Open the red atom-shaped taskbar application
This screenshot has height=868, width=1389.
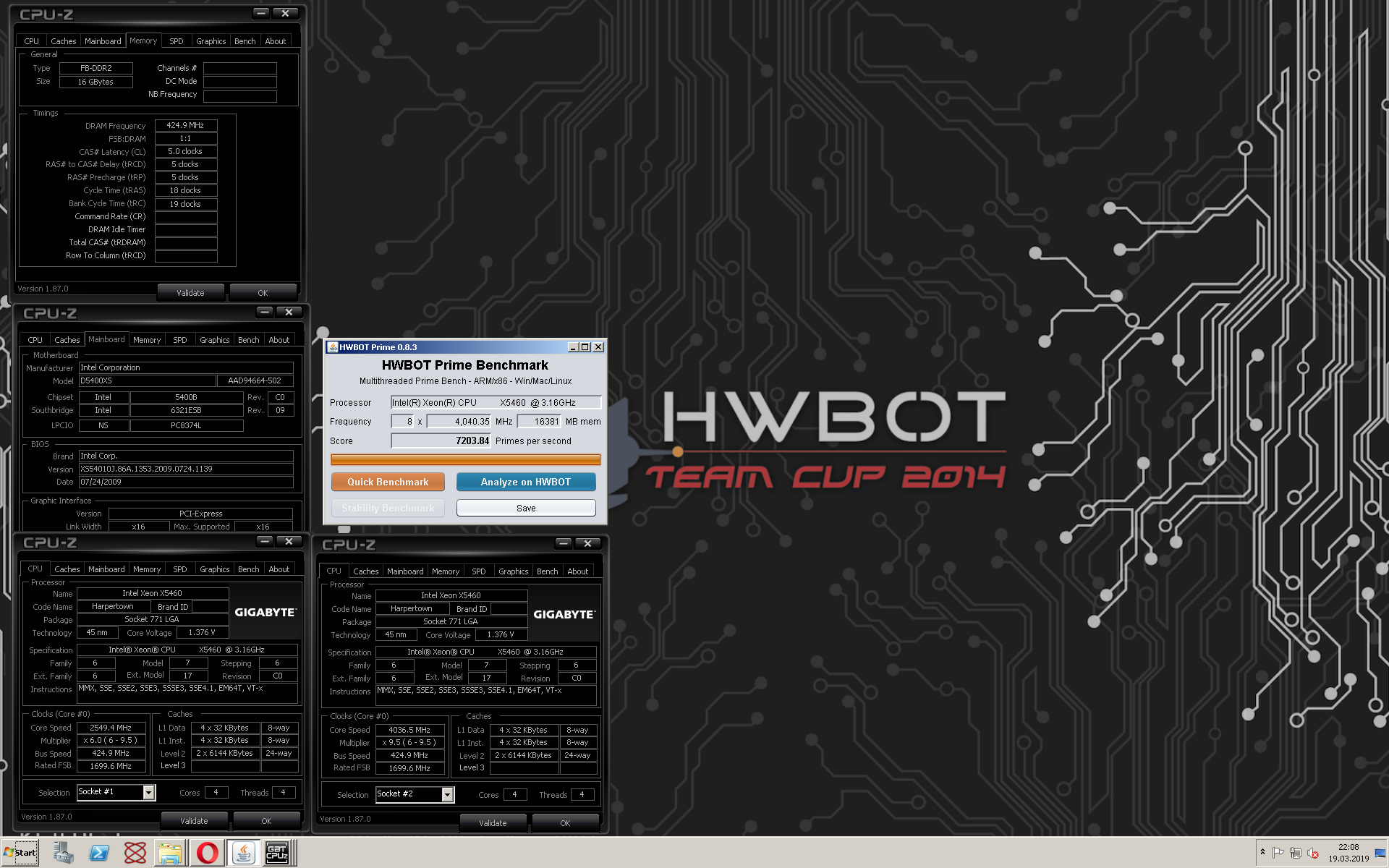pos(135,853)
